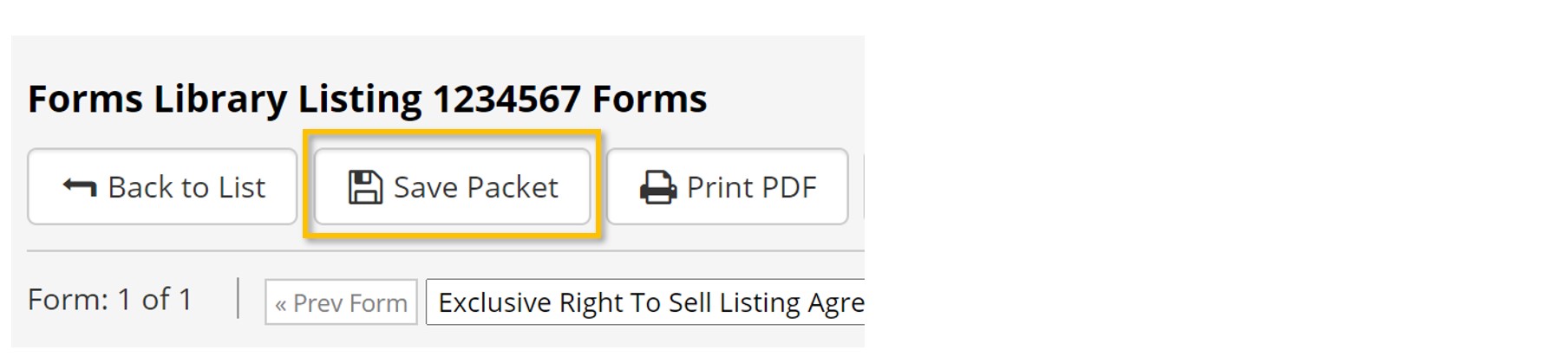Click the "Save Packet" text label
The image size is (1568, 363).
click(x=475, y=187)
